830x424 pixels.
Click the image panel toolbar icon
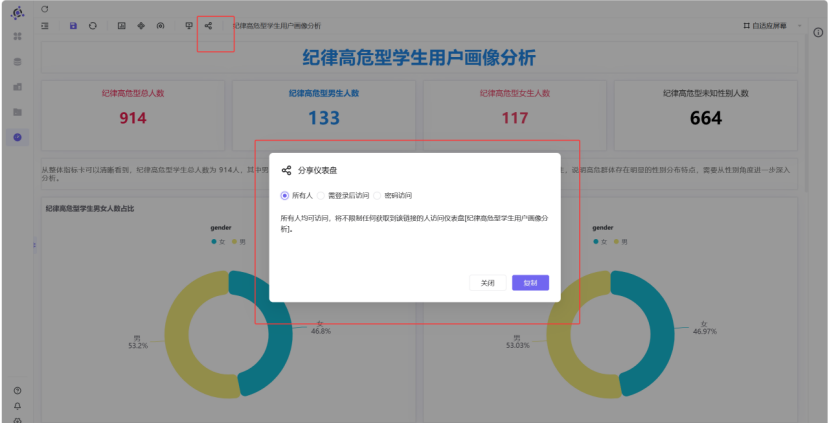tap(122, 25)
